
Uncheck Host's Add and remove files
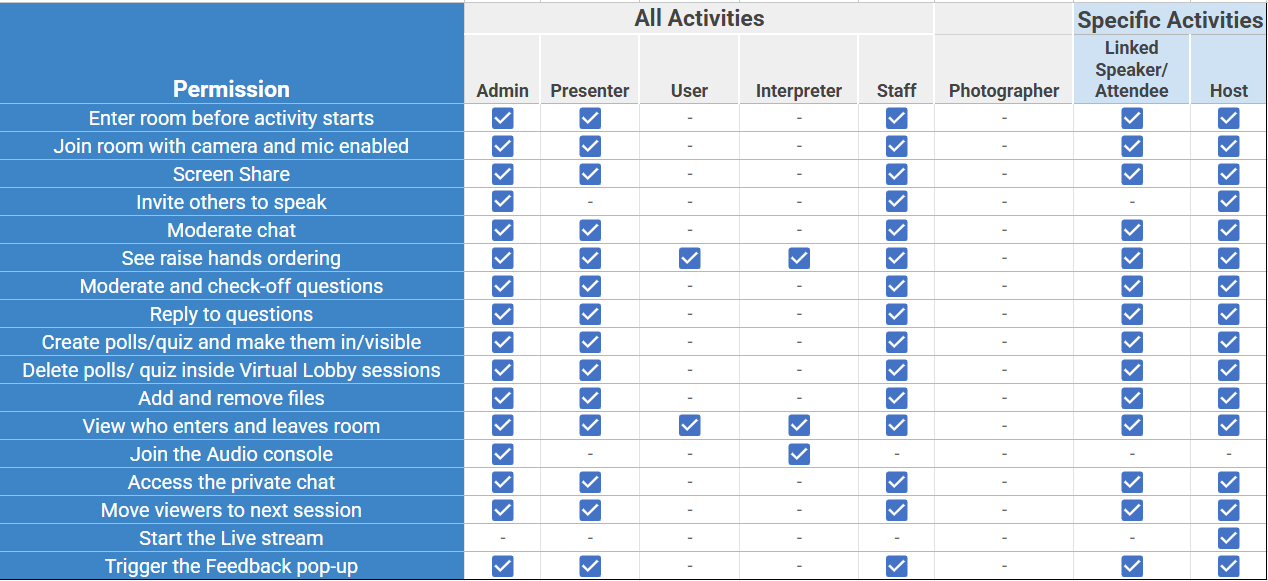[1228, 398]
